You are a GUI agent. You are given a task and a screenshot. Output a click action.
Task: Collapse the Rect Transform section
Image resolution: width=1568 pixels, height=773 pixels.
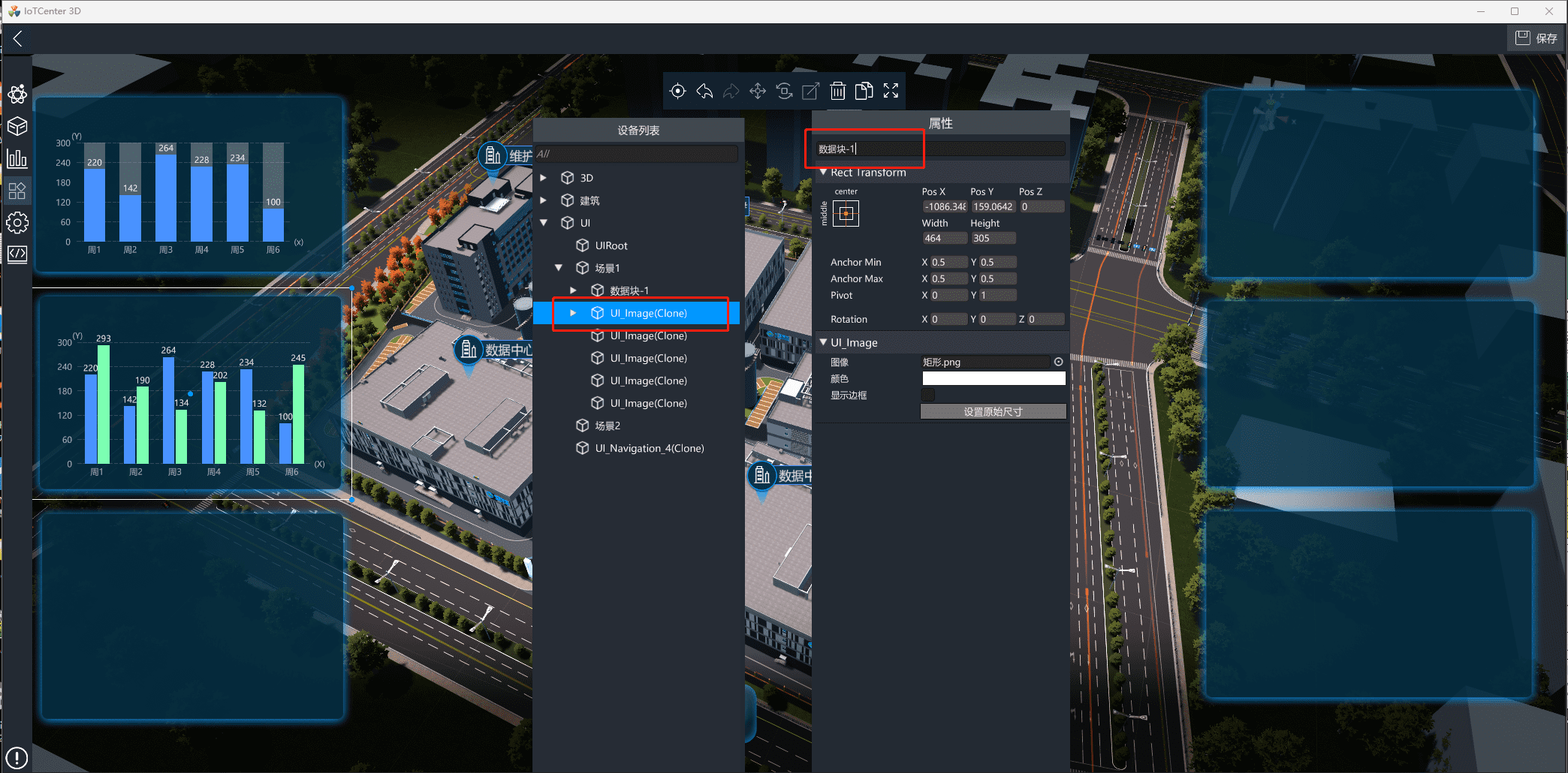(x=823, y=173)
